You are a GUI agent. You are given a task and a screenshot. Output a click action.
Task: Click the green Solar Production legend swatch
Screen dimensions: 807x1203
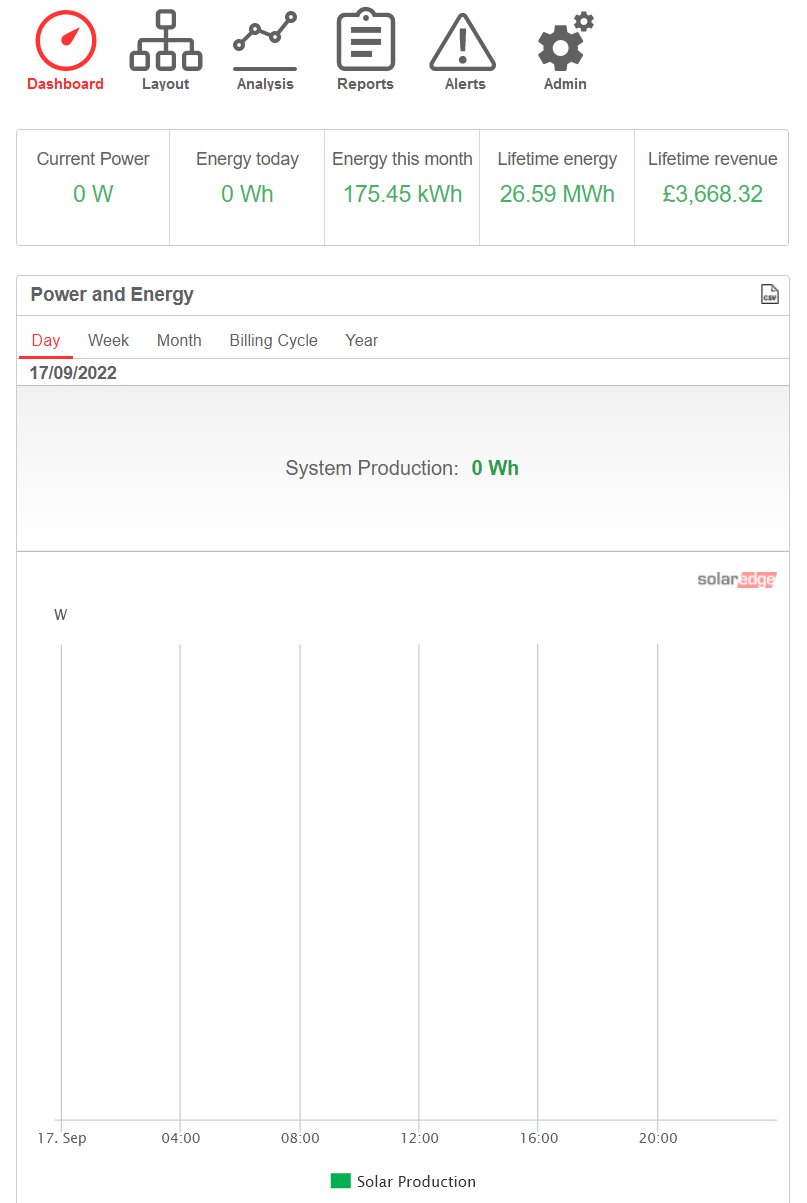(340, 1181)
